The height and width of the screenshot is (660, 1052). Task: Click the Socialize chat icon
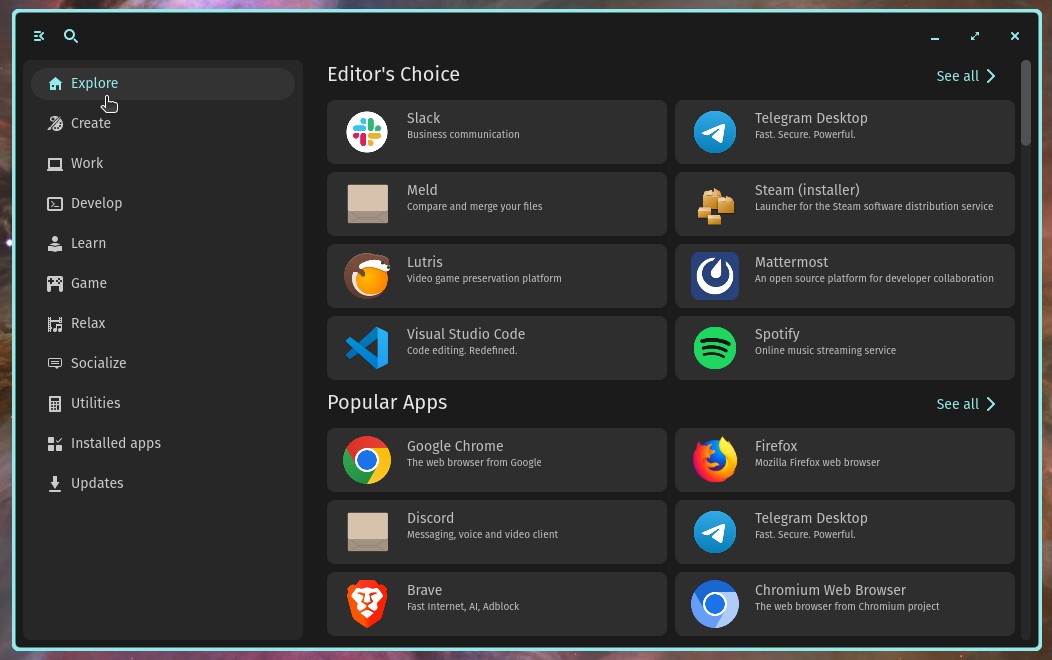pyautogui.click(x=55, y=364)
